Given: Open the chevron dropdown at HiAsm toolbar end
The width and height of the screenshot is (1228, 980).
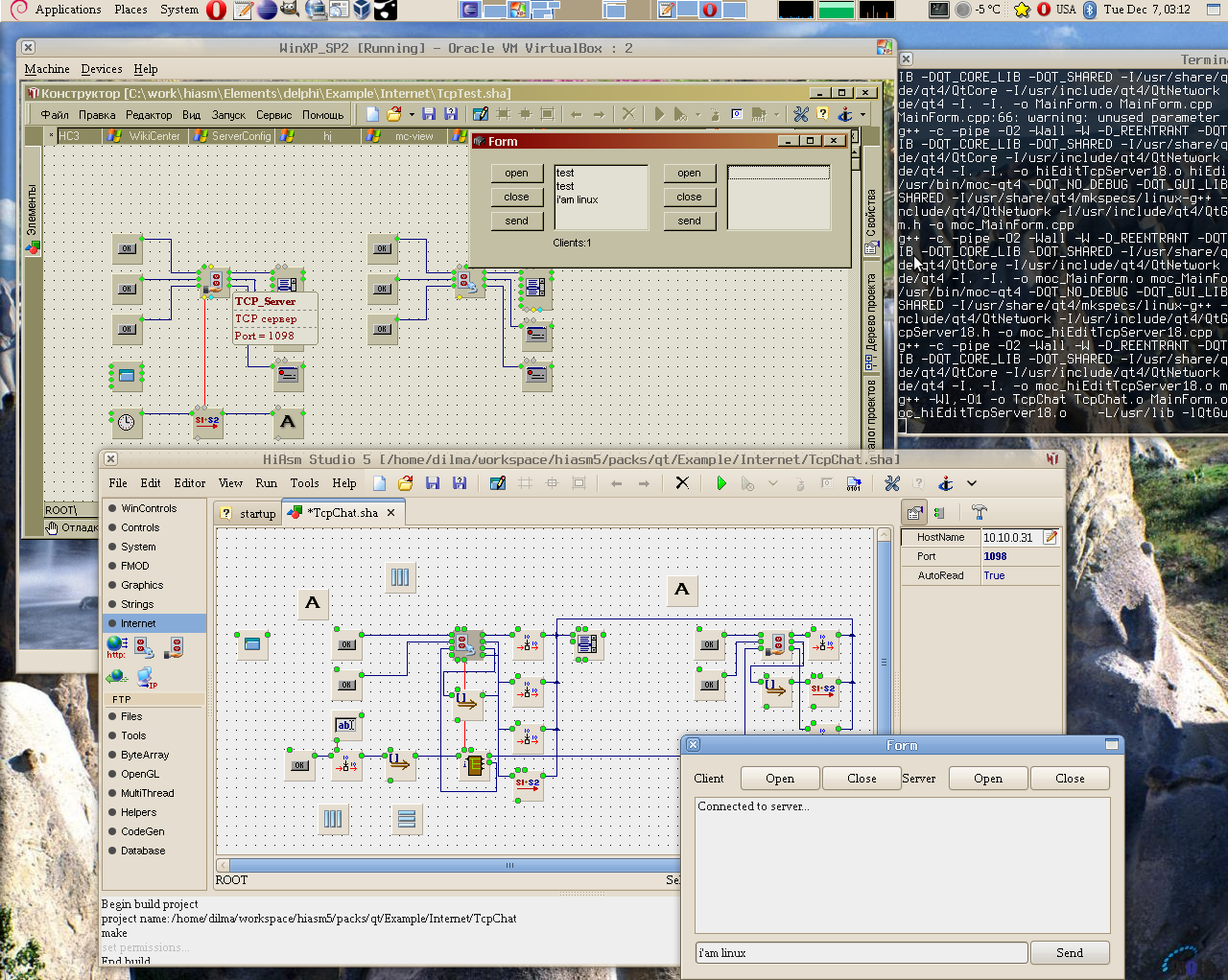Looking at the screenshot, I should point(972,483).
